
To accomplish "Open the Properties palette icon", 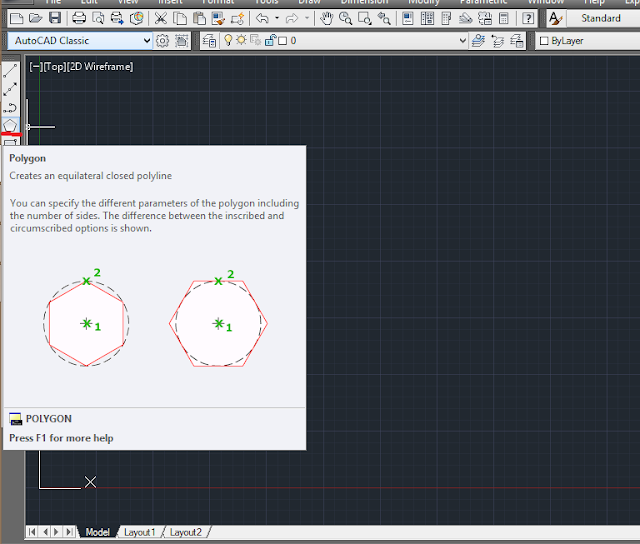I will pos(407,18).
